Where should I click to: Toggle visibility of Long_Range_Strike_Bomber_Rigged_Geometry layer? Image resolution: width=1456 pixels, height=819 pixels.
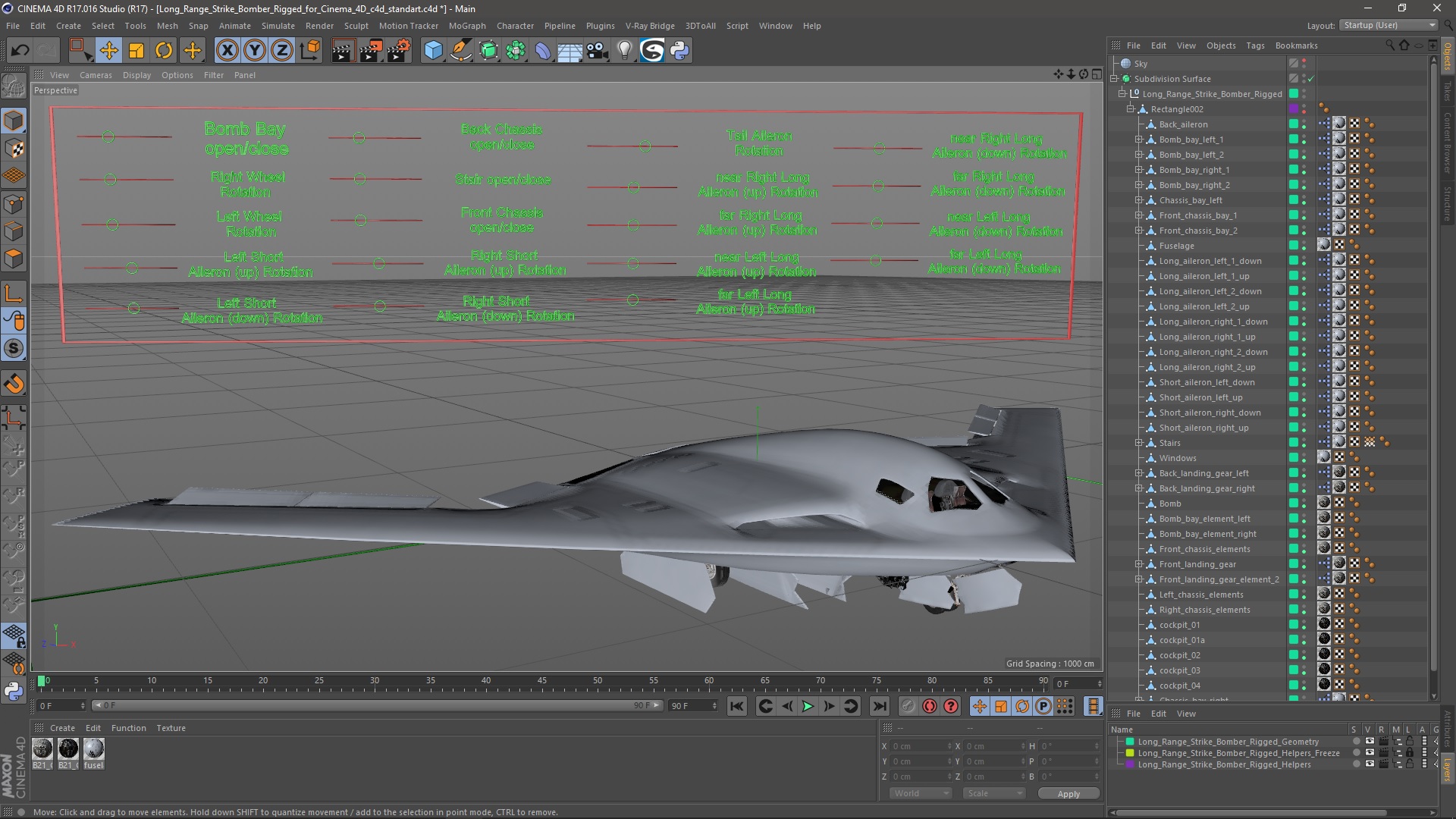click(x=1370, y=742)
